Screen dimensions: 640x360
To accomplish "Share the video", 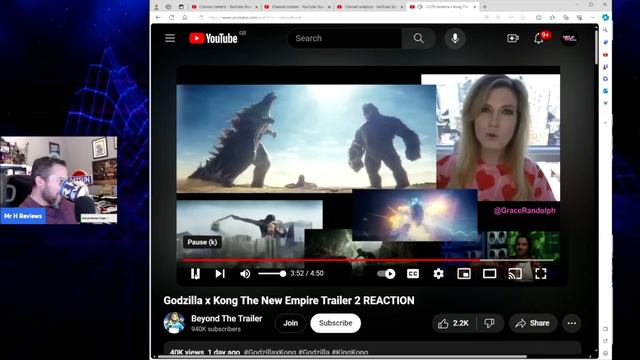I will [533, 323].
